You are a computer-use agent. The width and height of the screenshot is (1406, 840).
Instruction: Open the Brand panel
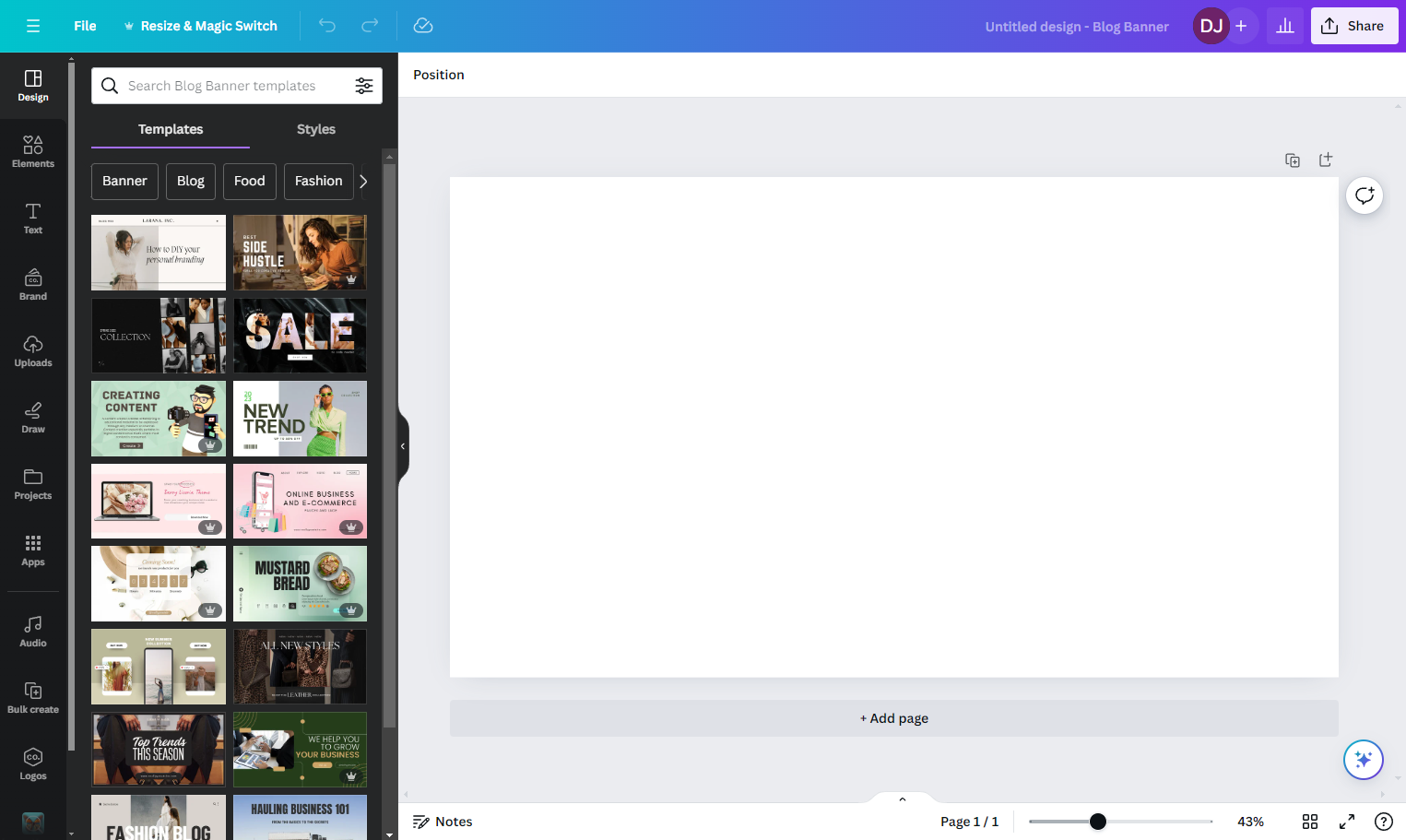[33, 285]
